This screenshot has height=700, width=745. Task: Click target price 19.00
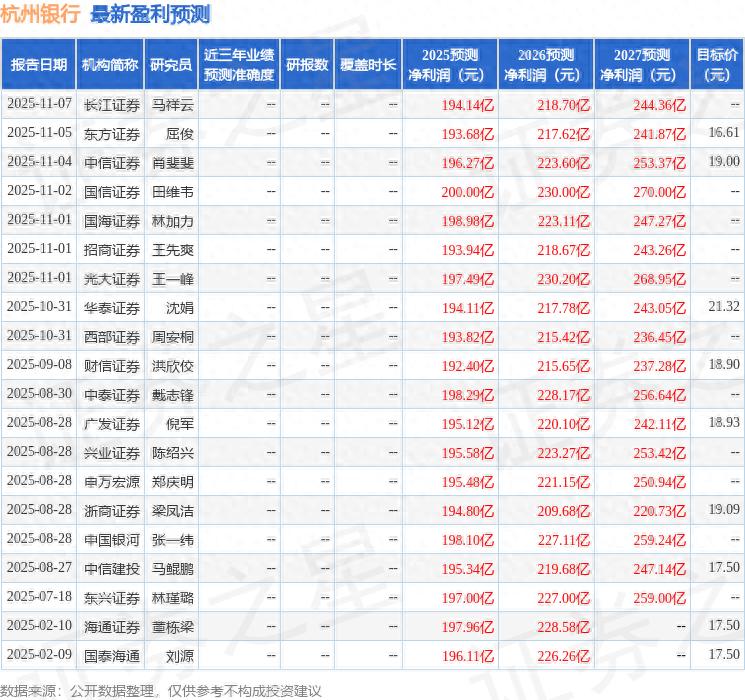click(x=724, y=162)
